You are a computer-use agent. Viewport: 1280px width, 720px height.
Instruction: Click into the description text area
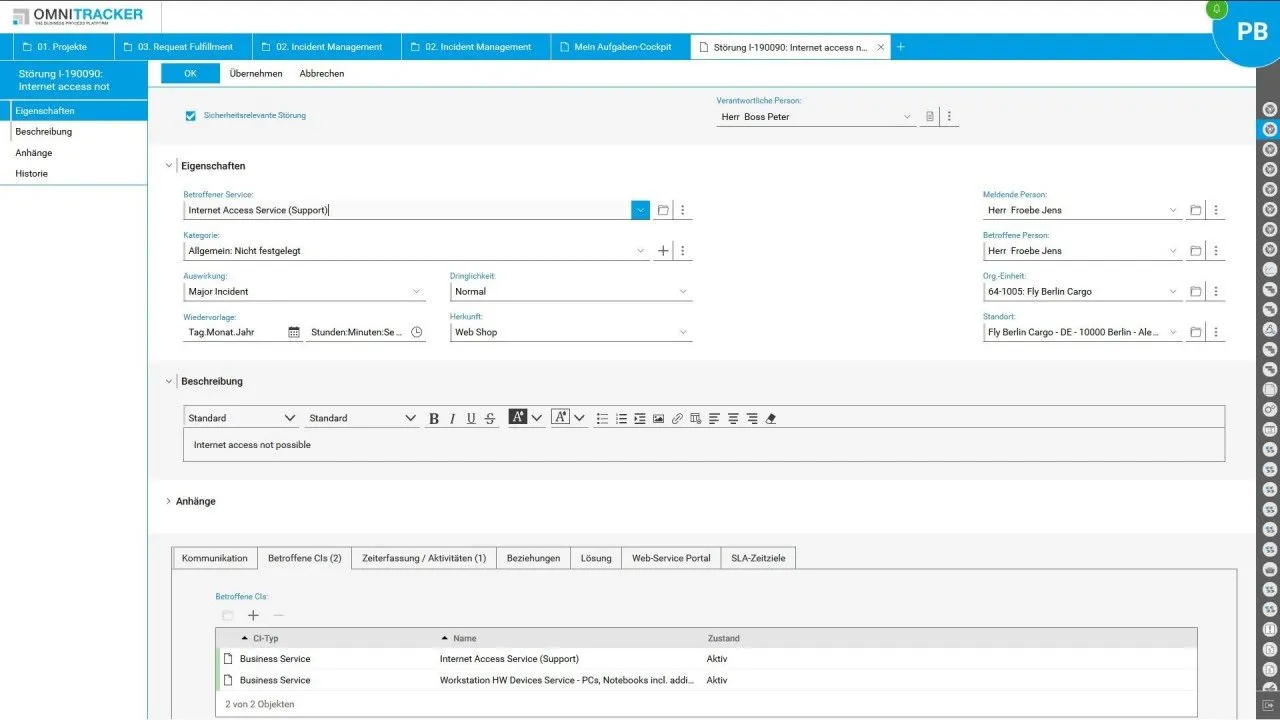click(704, 445)
